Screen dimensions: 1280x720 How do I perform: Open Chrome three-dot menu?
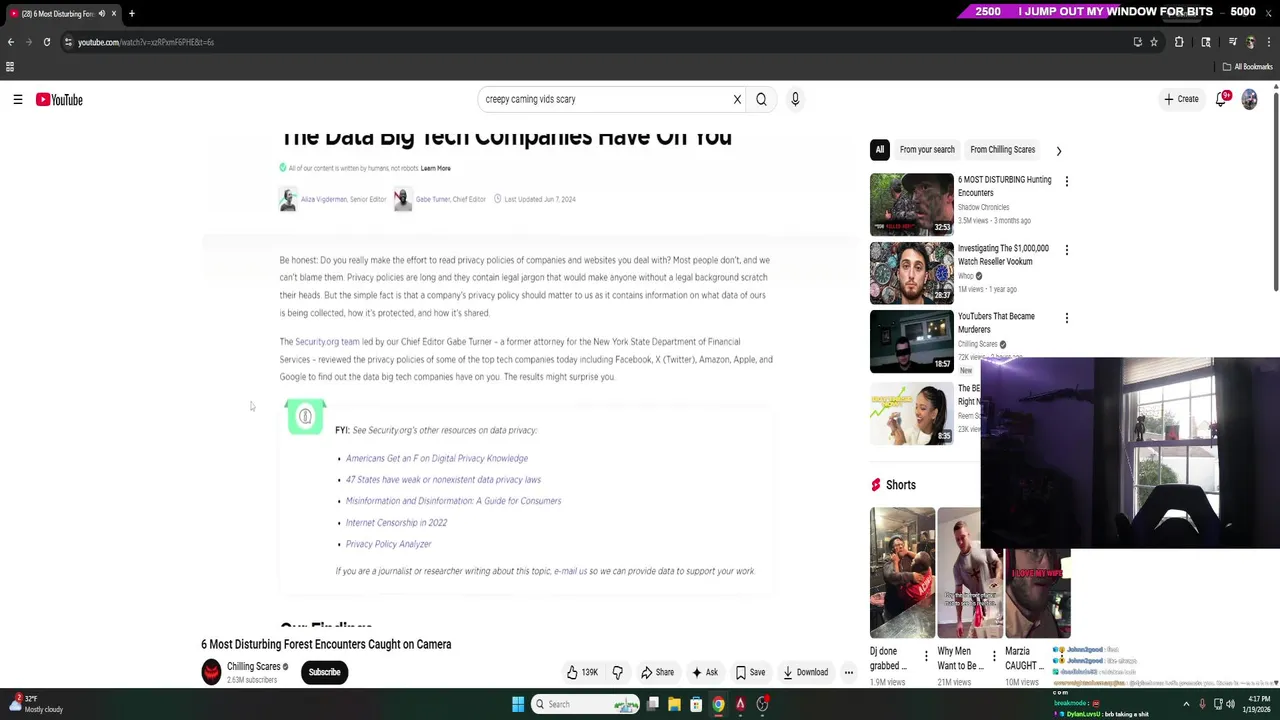point(1270,42)
